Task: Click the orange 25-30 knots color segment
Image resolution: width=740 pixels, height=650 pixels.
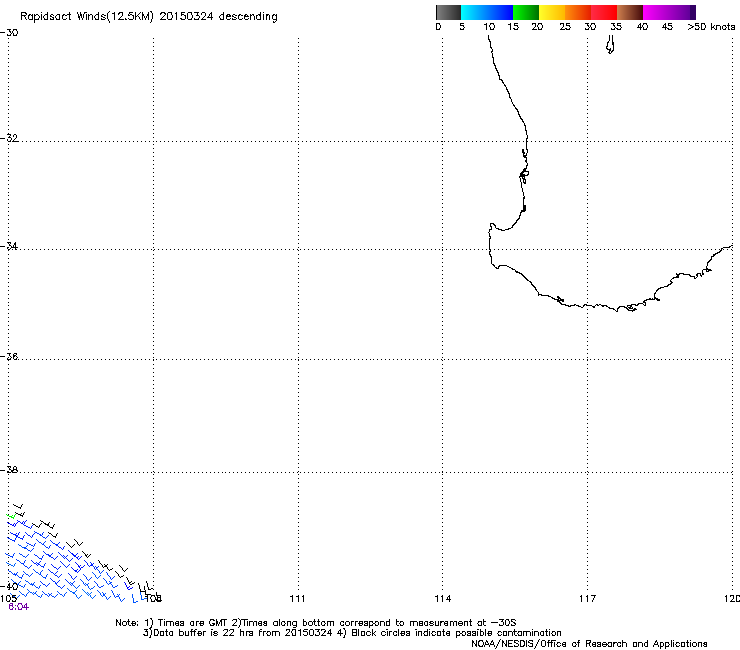Action: 578,12
